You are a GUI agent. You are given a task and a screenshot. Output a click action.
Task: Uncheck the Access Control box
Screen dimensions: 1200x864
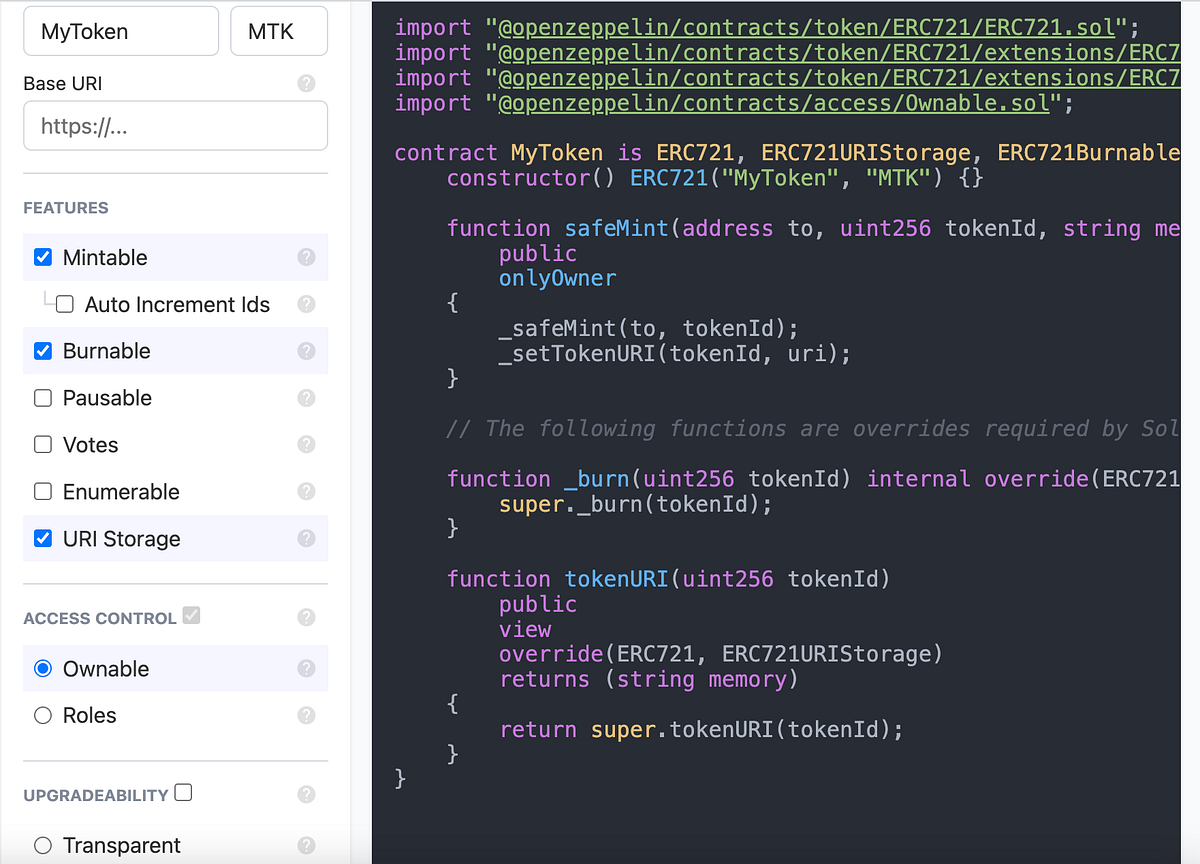[x=192, y=616]
